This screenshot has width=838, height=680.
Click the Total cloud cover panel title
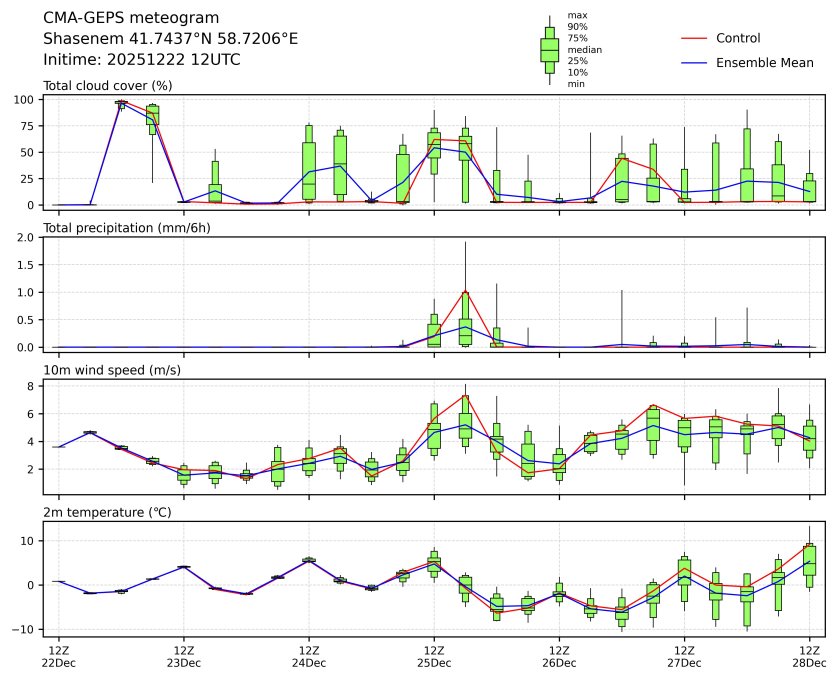[107, 86]
